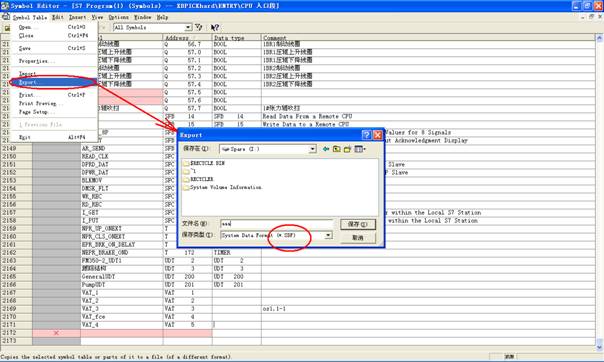The image size is (604, 362).
Task: Click the save button in Export dialog
Action: [358, 224]
